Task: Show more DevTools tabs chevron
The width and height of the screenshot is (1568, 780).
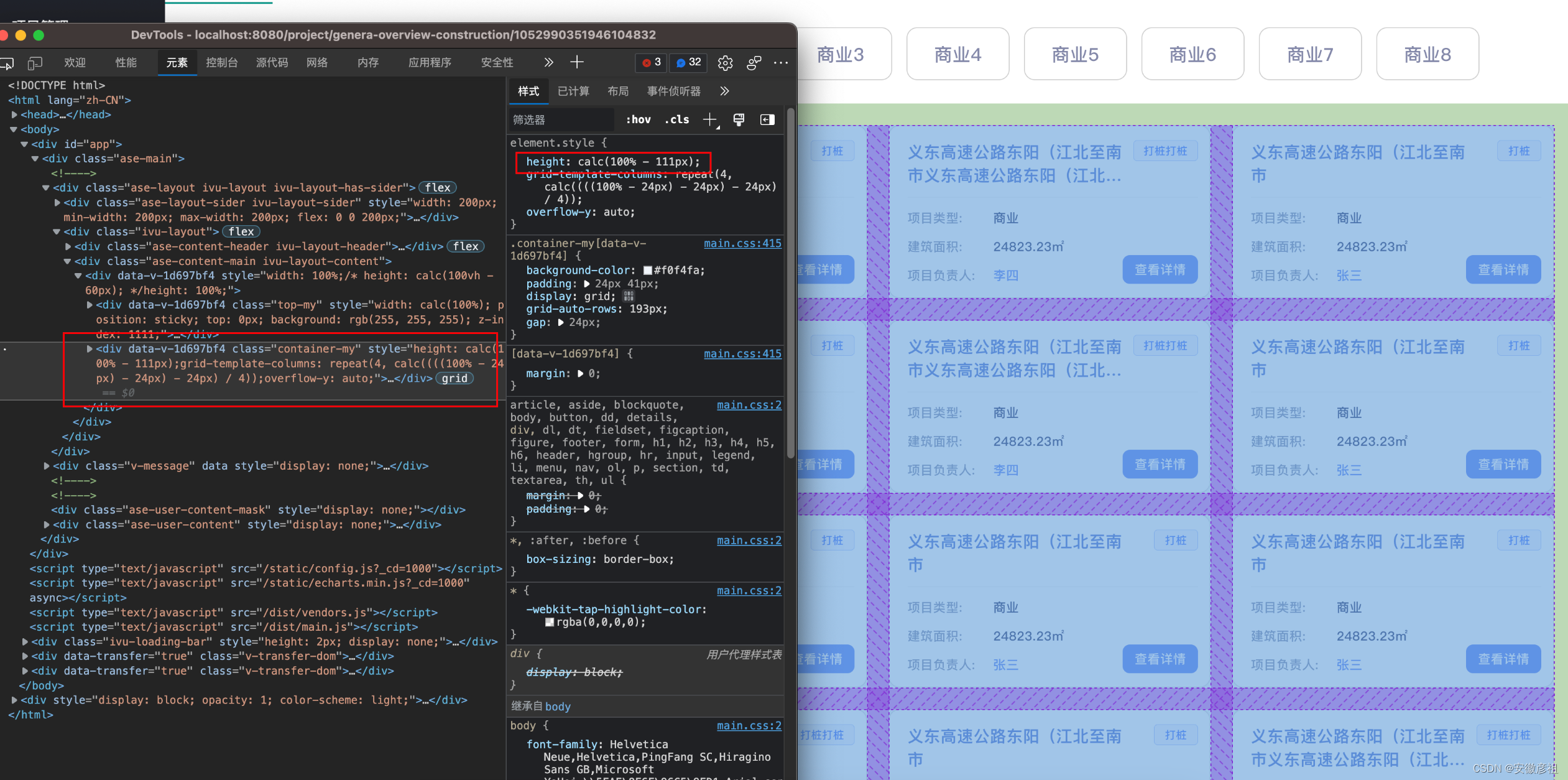Action: coord(548,62)
